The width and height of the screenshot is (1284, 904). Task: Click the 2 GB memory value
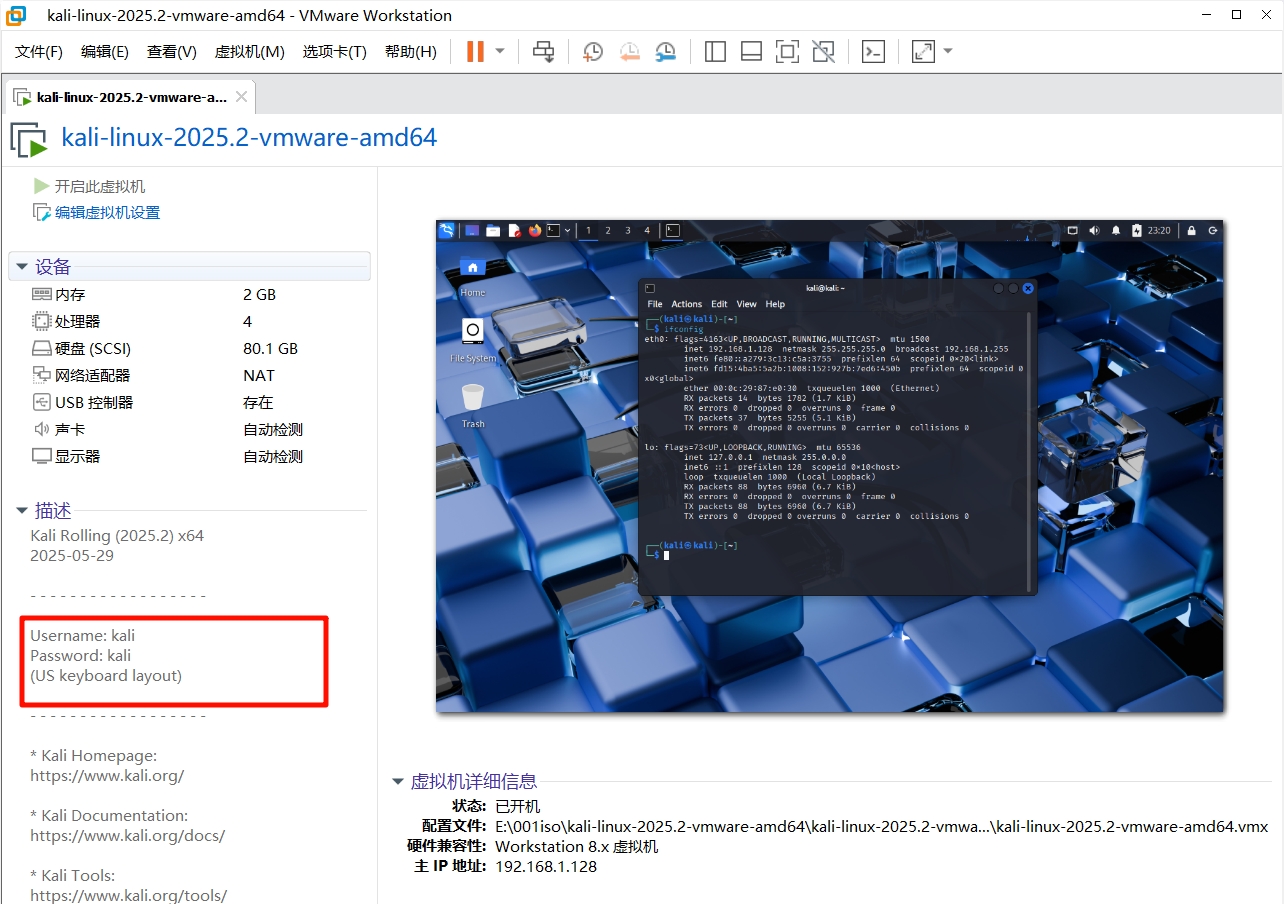click(259, 294)
